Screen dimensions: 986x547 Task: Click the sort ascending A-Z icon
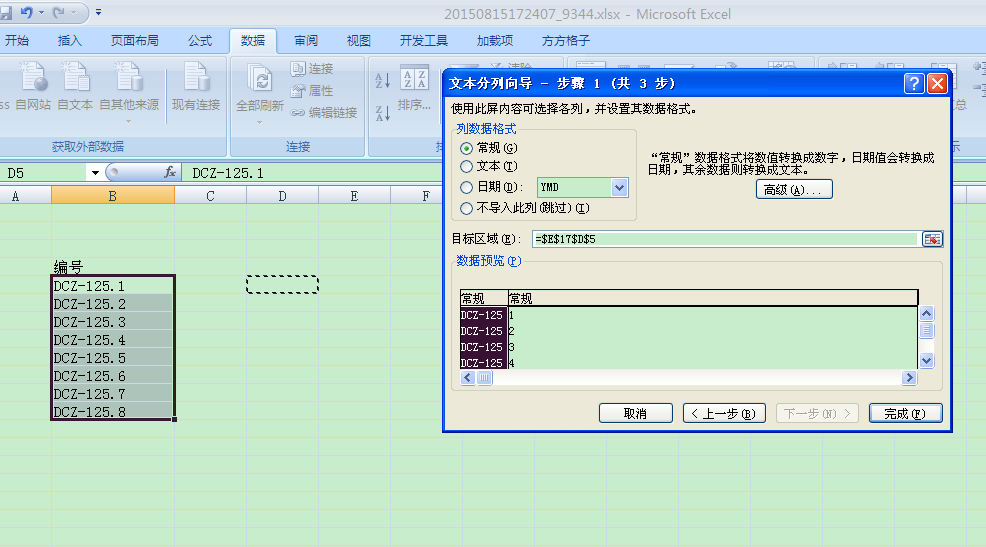point(382,81)
